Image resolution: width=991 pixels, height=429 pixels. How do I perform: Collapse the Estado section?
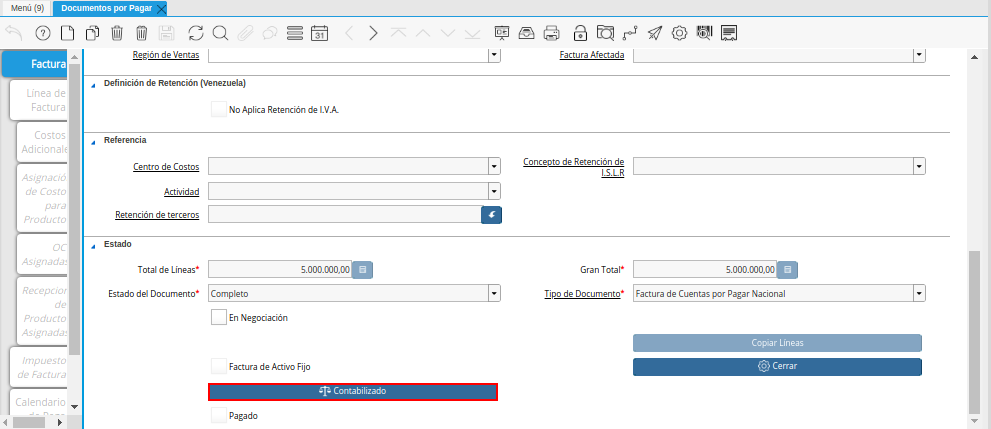pyautogui.click(x=94, y=244)
